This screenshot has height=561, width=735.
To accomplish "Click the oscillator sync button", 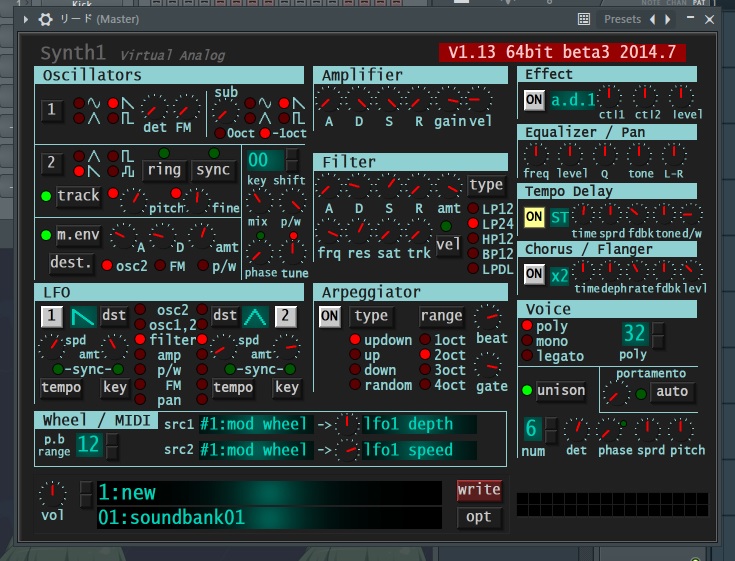I will pyautogui.click(x=213, y=170).
